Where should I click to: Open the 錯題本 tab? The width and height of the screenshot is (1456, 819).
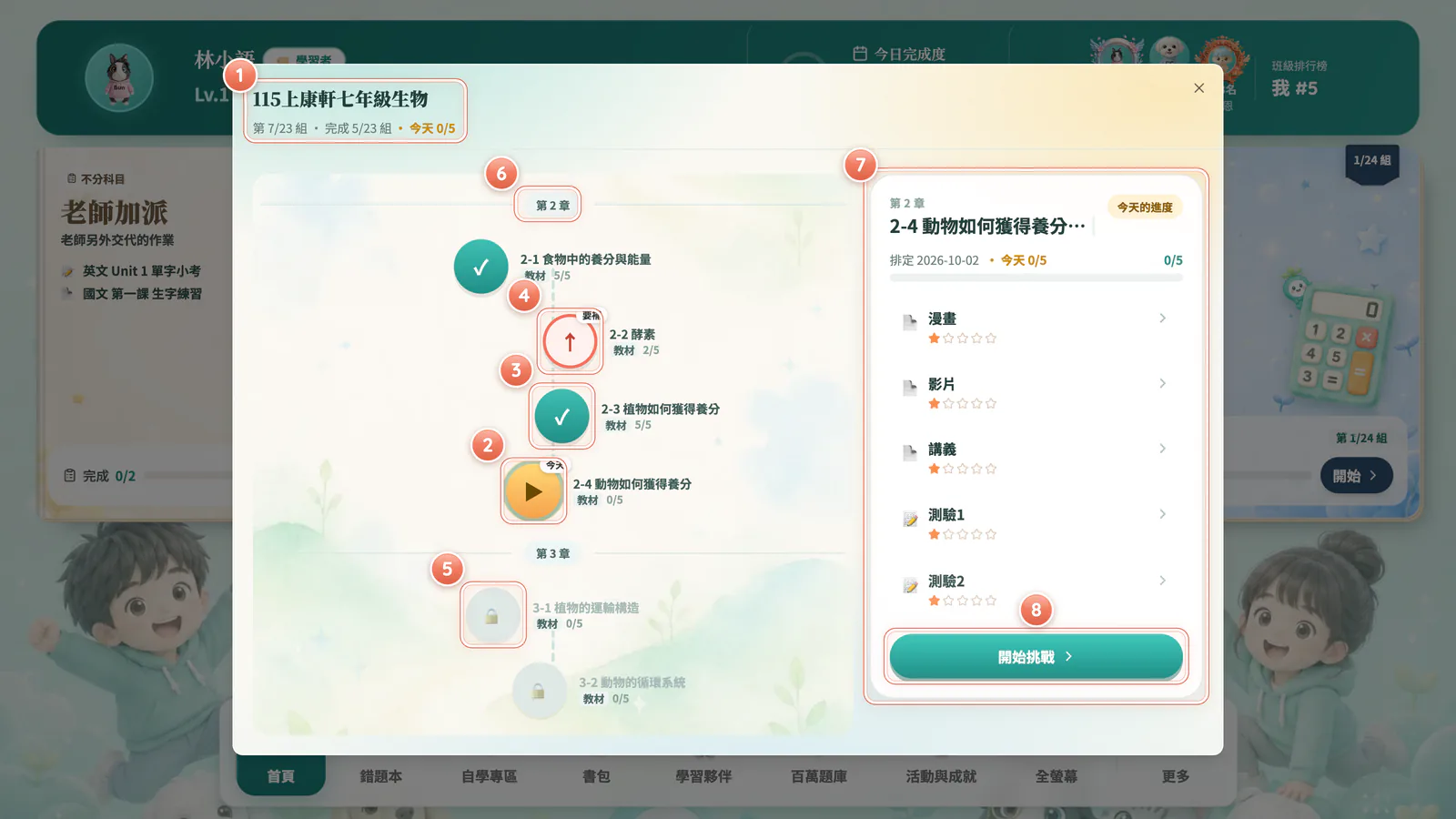[x=381, y=776]
